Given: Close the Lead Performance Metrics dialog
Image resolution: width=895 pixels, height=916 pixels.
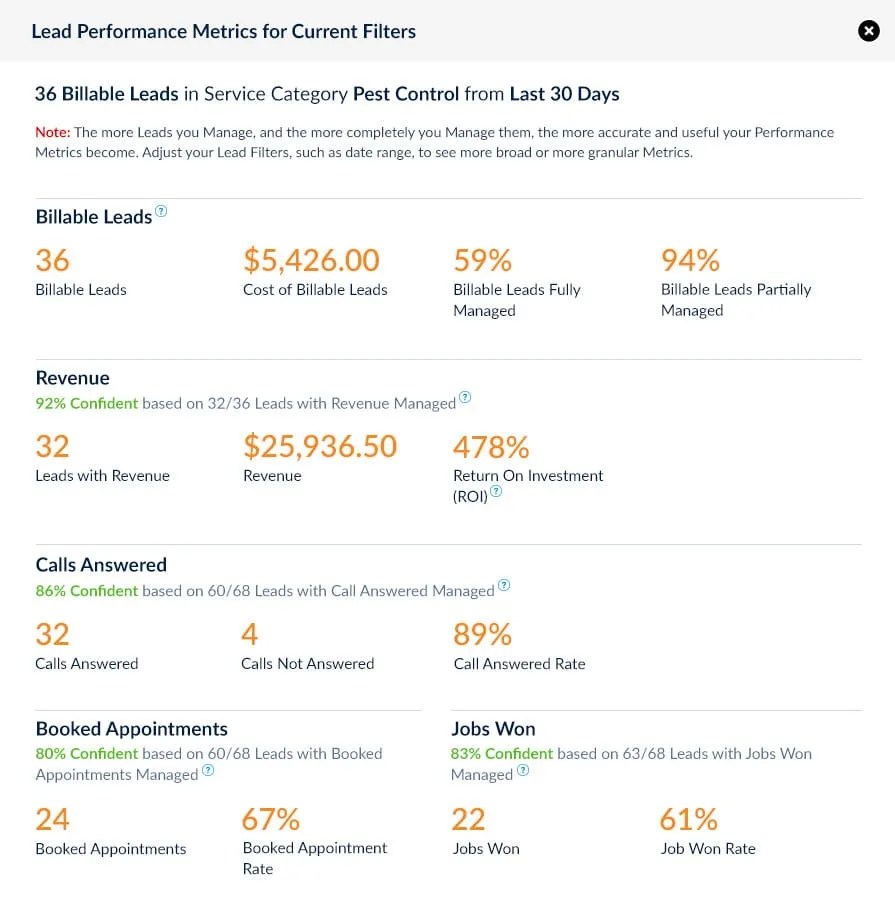Looking at the screenshot, I should click(x=868, y=31).
